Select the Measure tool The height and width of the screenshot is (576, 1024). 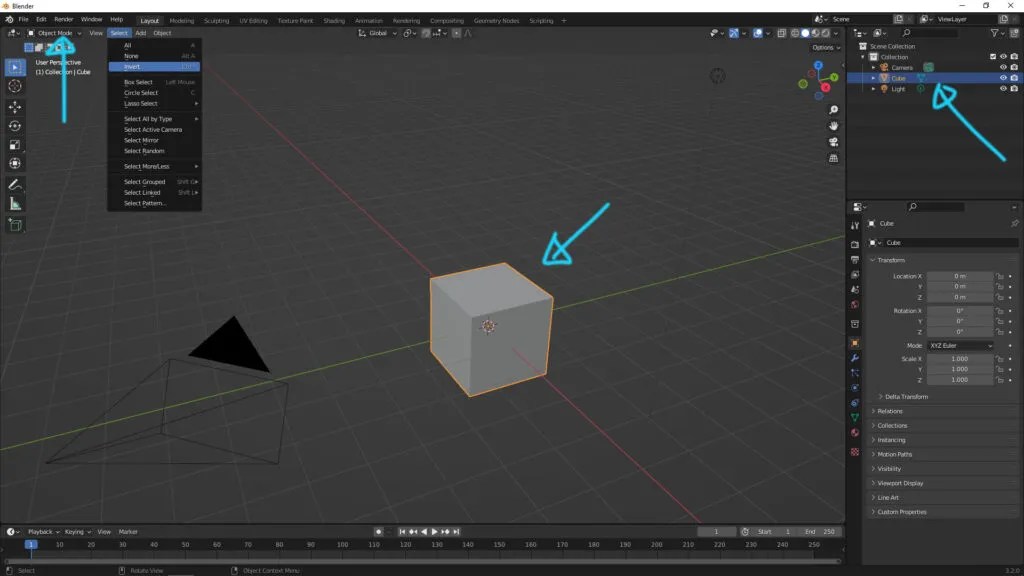point(14,204)
